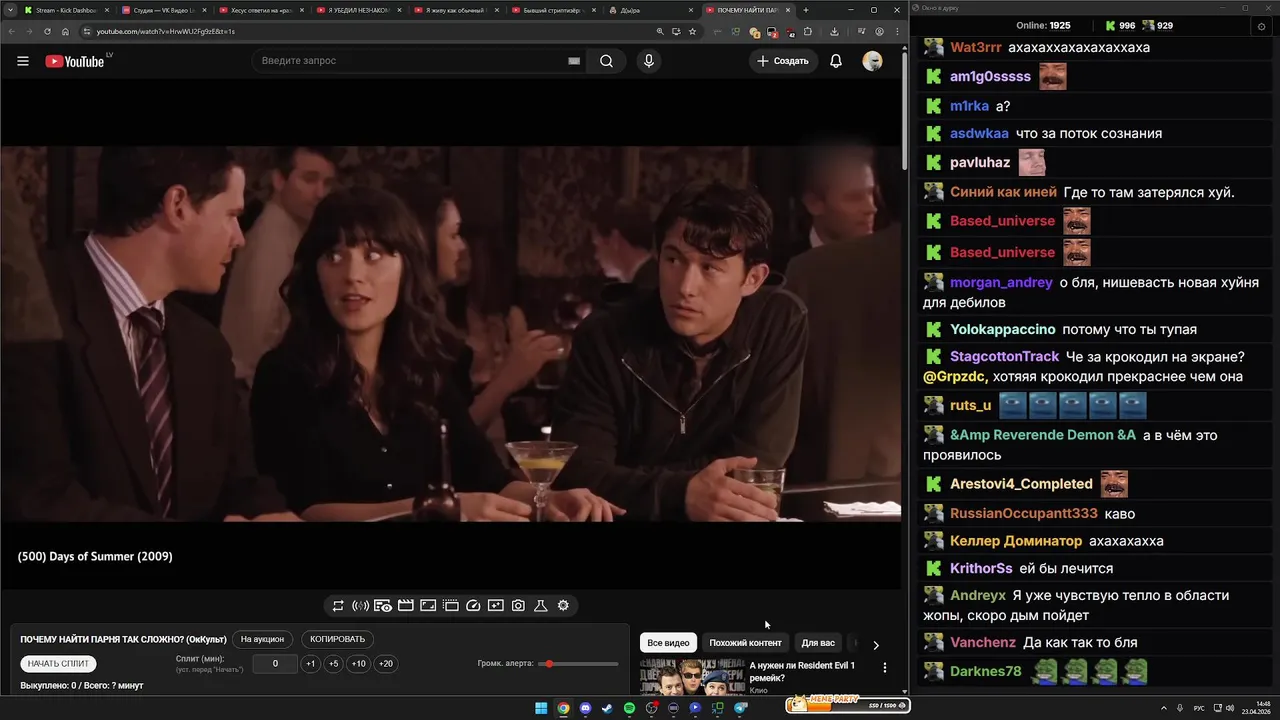The image size is (1280, 720).
Task: Toggle the loop icon in the player toolbar
Action: click(338, 606)
